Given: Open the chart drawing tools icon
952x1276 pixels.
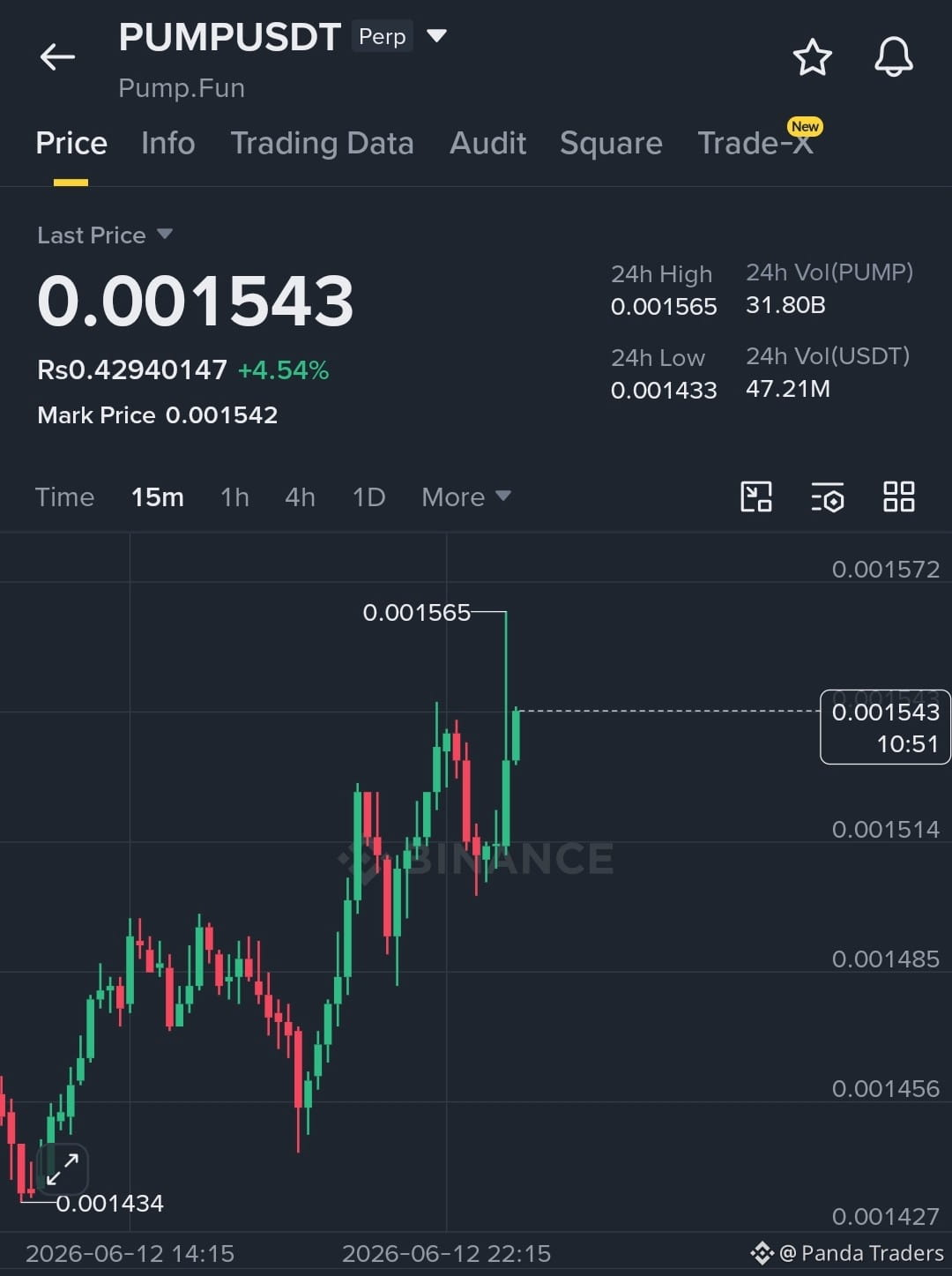Looking at the screenshot, I should (756, 496).
